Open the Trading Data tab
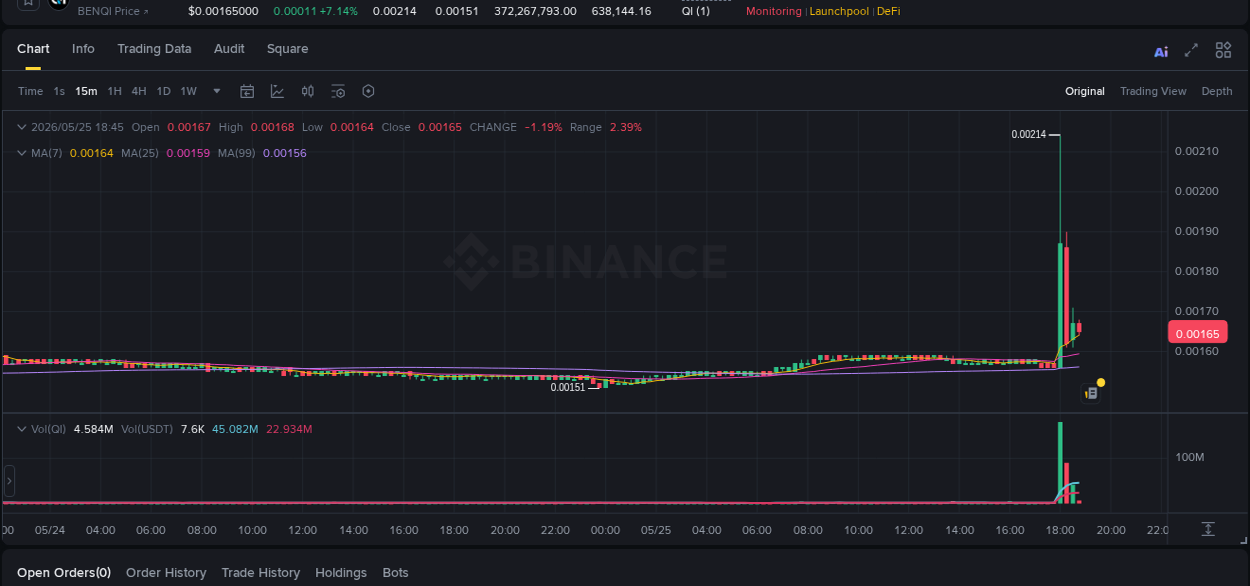The image size is (1250, 586). click(x=154, y=49)
